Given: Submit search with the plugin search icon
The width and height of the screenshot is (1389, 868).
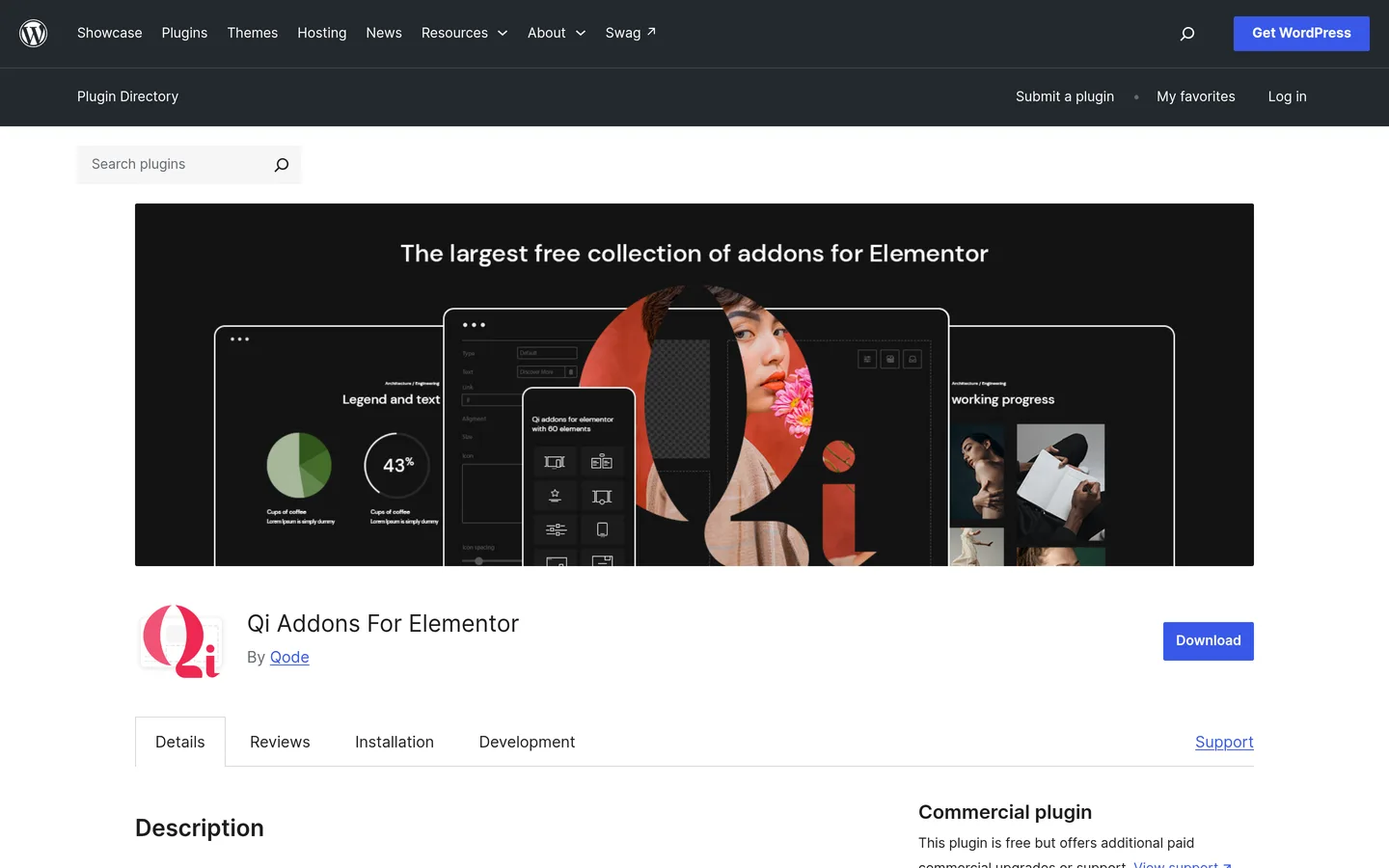Looking at the screenshot, I should (282, 165).
